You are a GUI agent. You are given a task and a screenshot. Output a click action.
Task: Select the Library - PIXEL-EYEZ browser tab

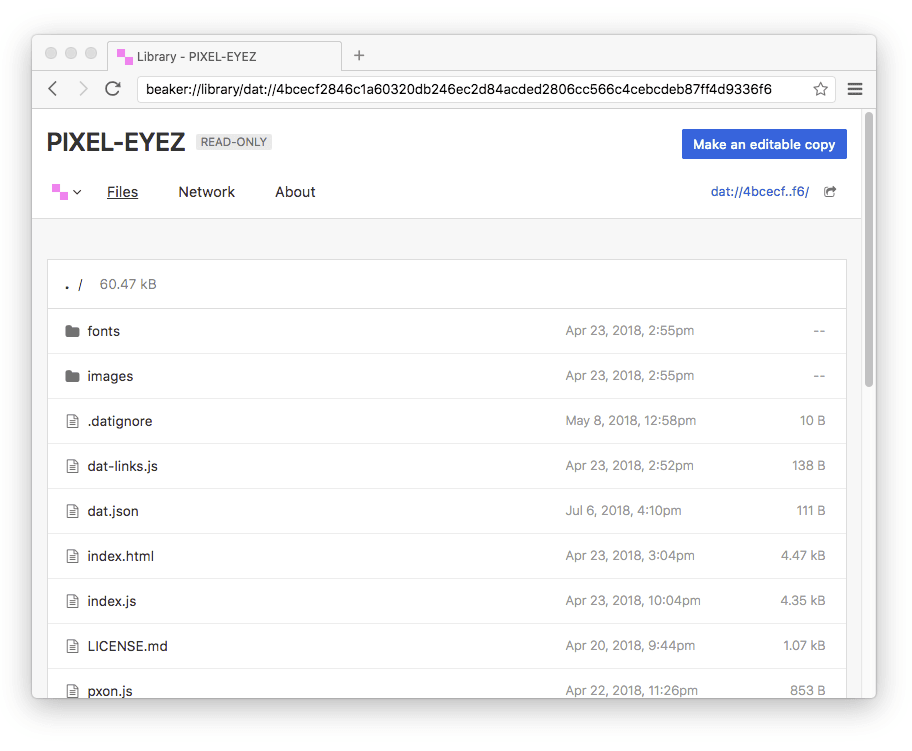[225, 56]
